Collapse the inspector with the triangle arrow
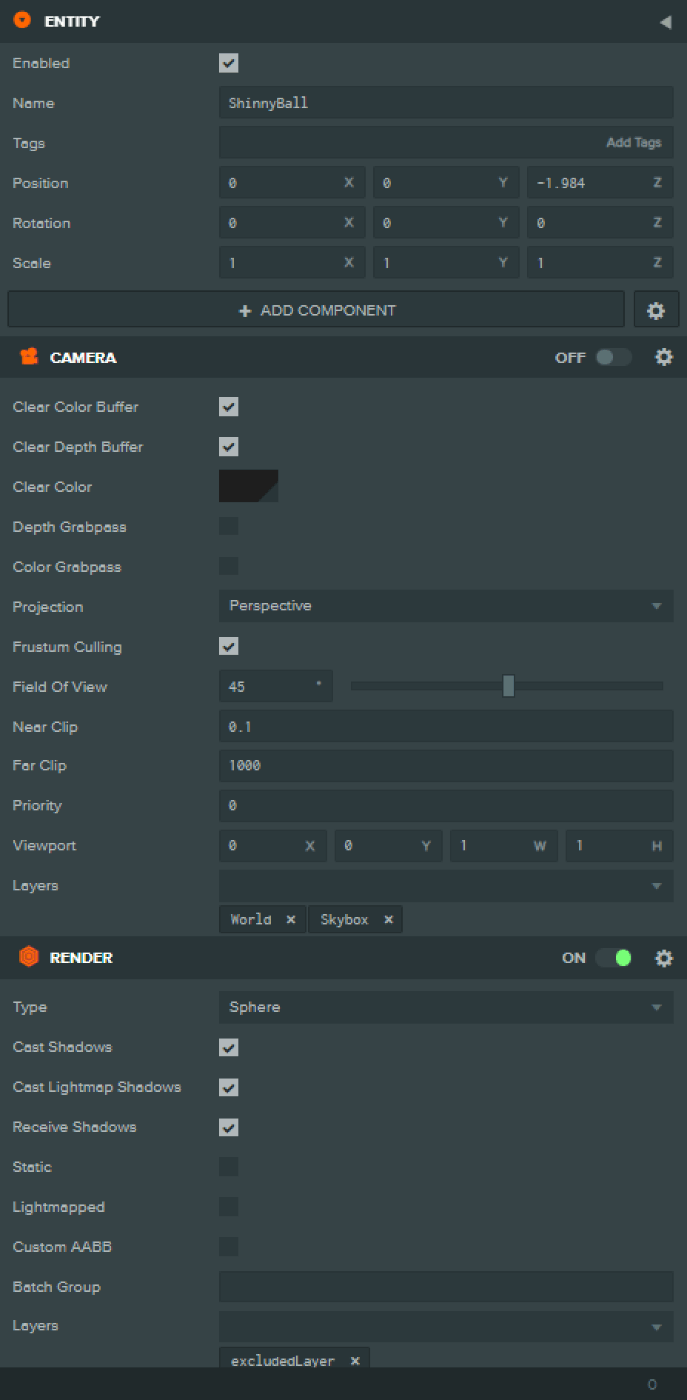Viewport: 687px width, 1400px height. tap(665, 22)
